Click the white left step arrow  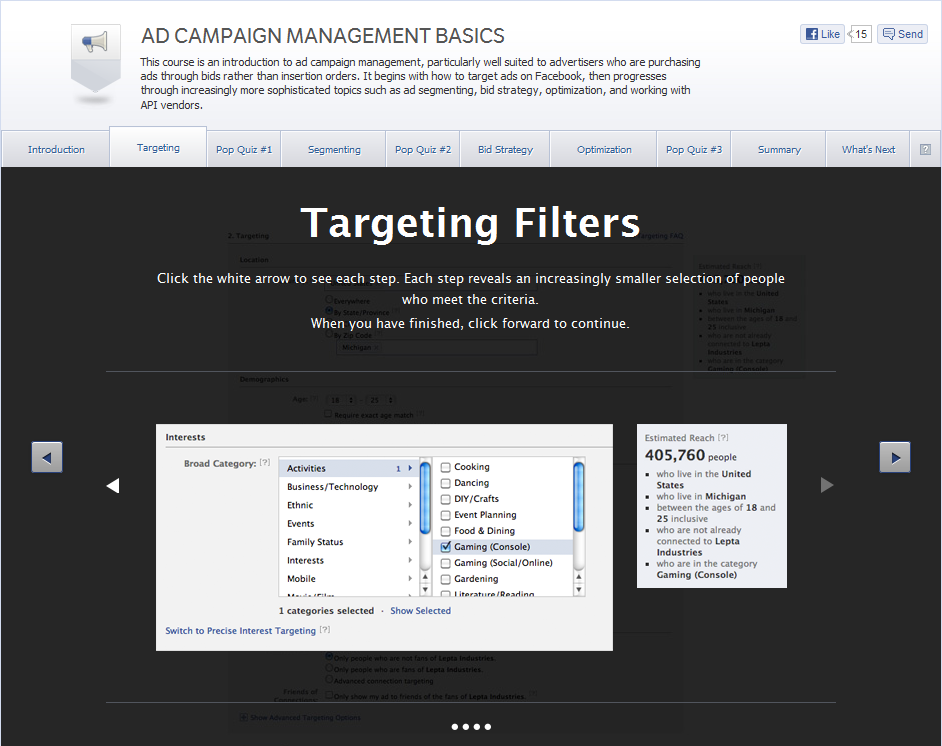point(113,485)
